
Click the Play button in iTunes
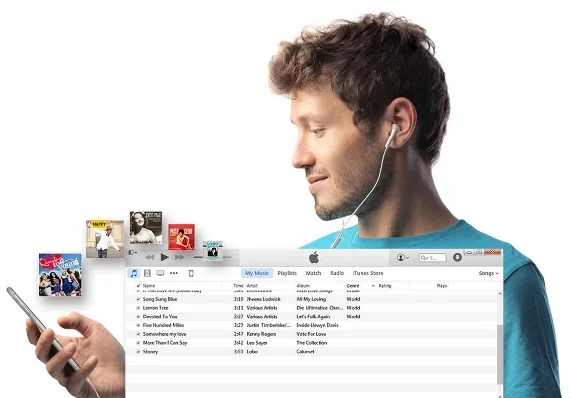(165, 257)
